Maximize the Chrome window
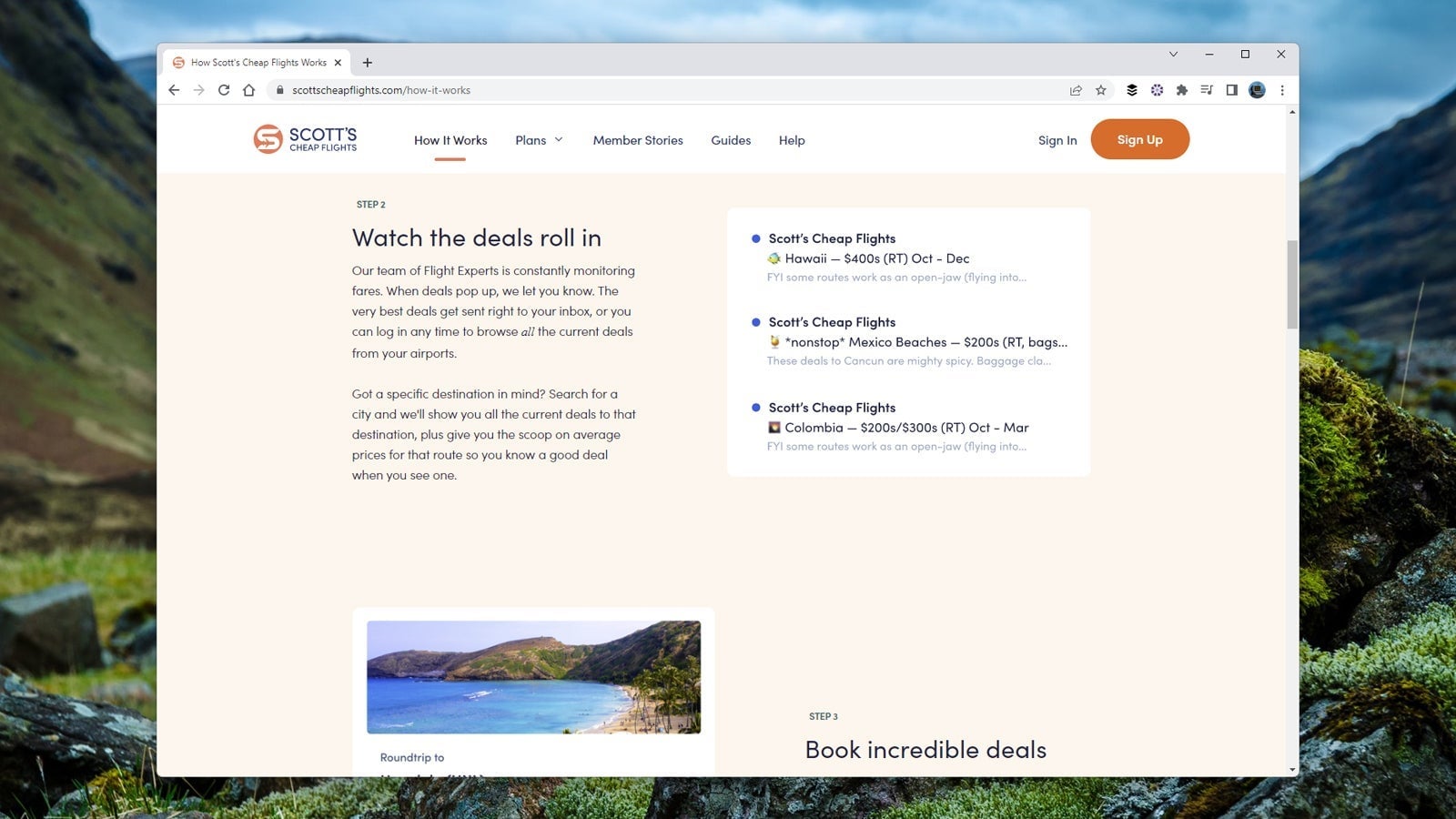 [x=1245, y=54]
